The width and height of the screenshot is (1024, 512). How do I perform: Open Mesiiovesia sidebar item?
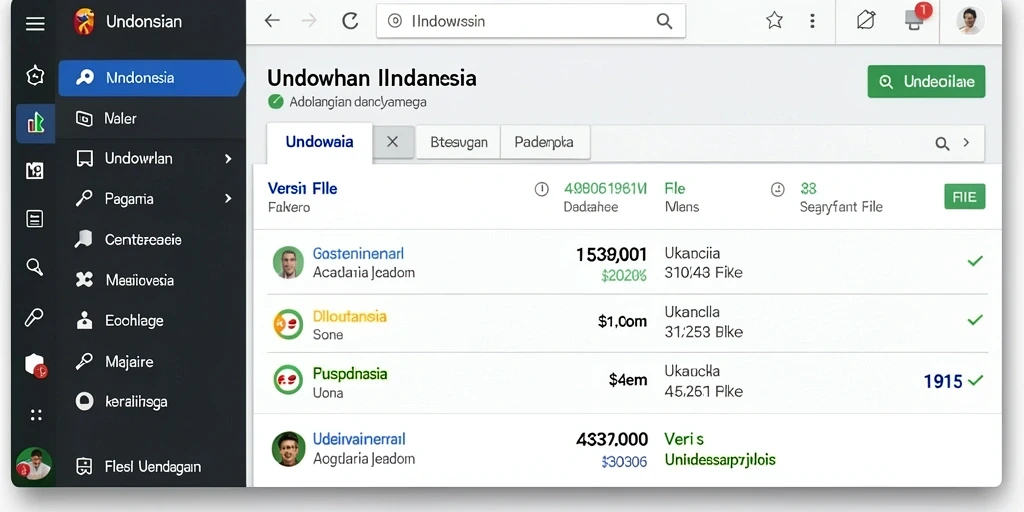tap(151, 280)
